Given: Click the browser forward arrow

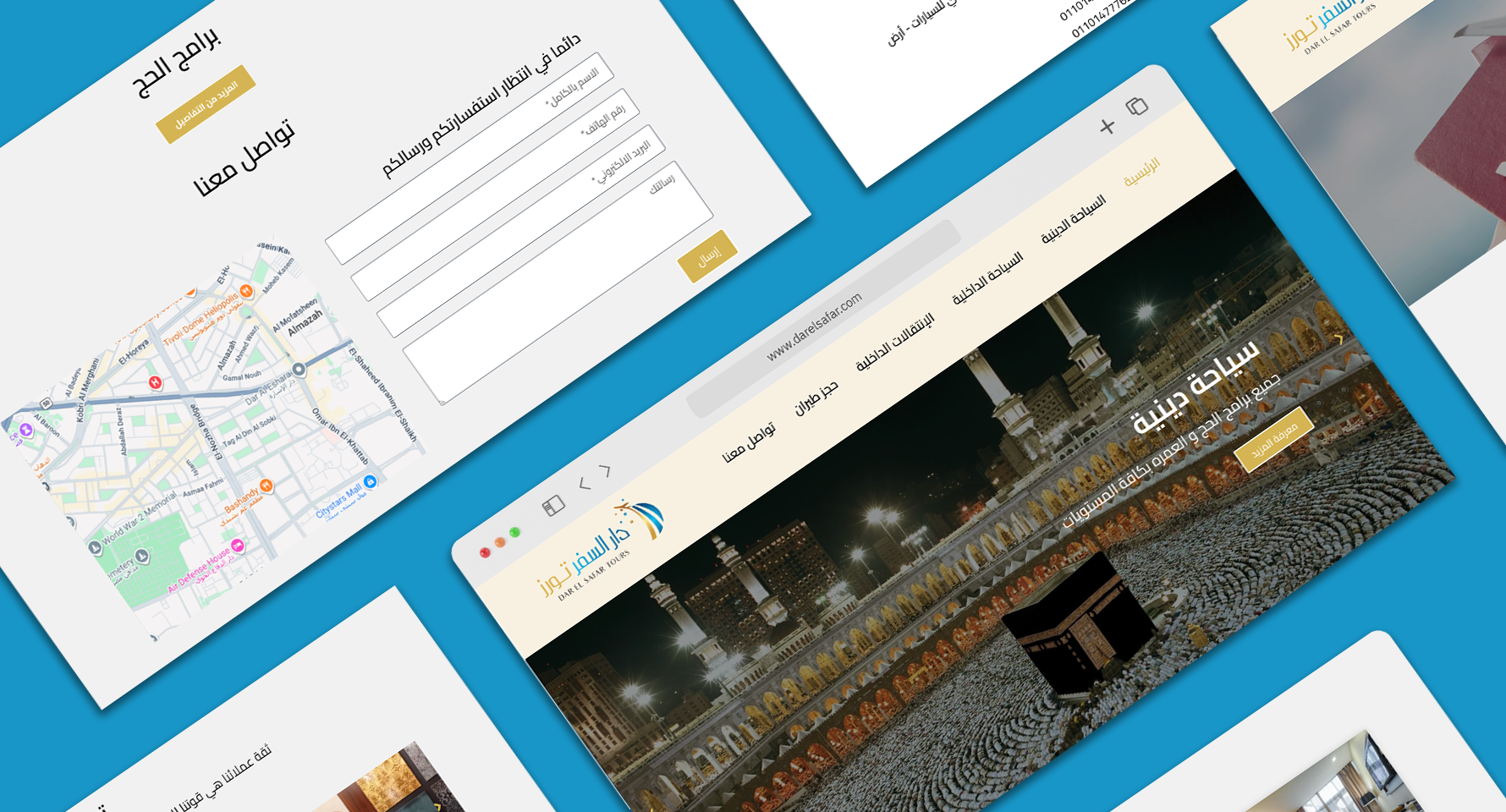Looking at the screenshot, I should pyautogui.click(x=605, y=470).
